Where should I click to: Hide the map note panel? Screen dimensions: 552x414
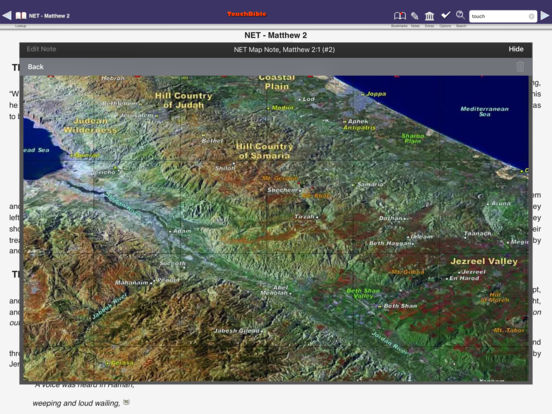[x=516, y=49]
